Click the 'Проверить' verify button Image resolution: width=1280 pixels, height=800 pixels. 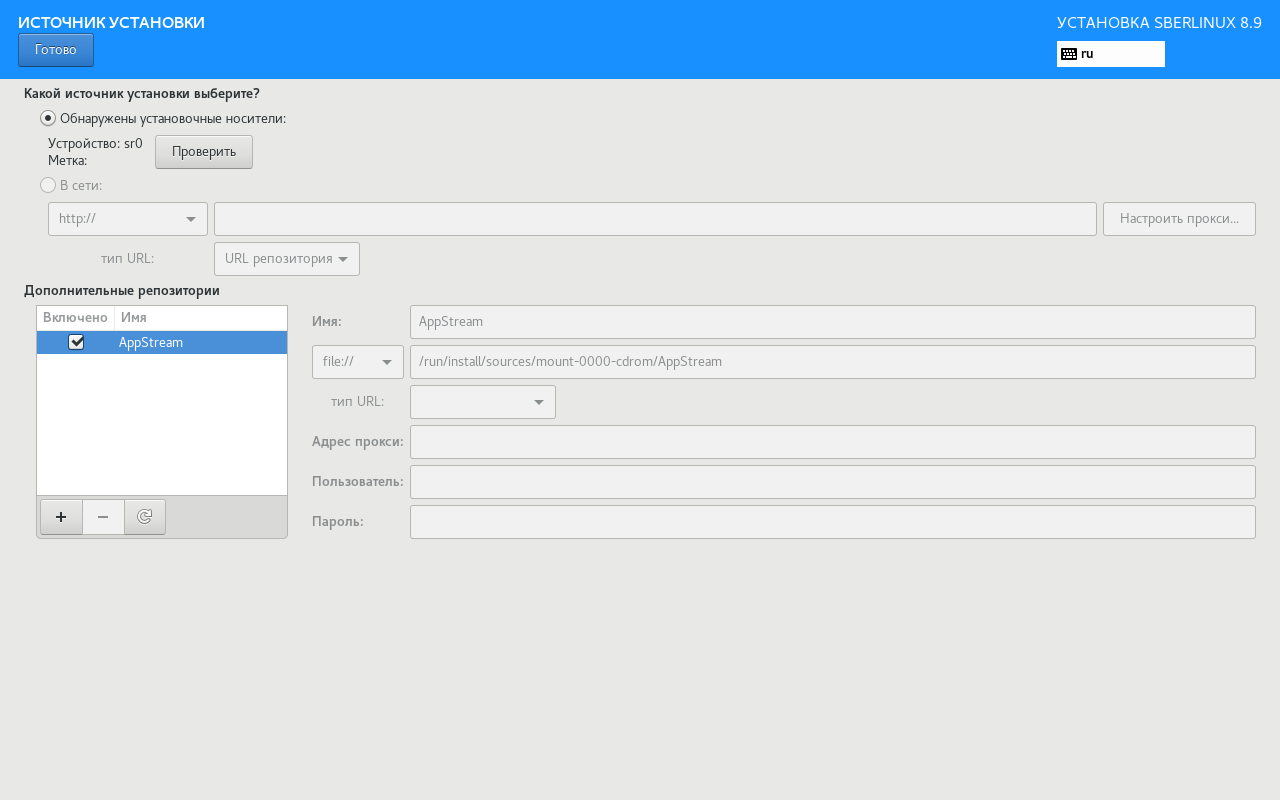coord(204,152)
